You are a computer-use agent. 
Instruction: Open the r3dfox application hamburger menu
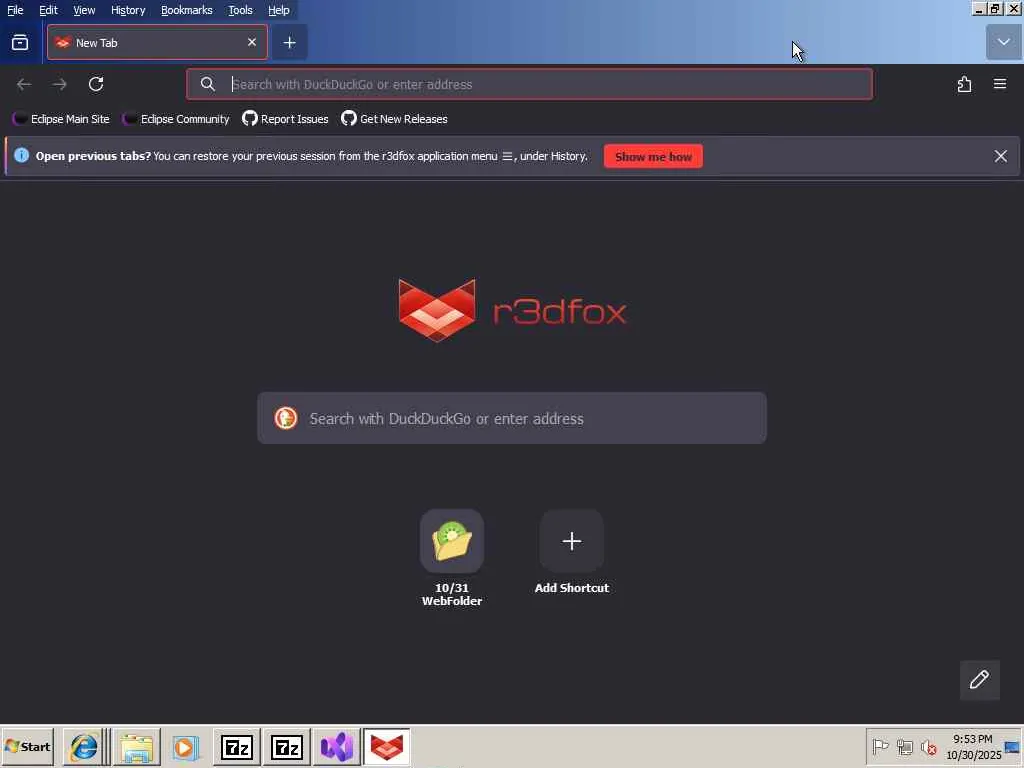[x=1000, y=84]
